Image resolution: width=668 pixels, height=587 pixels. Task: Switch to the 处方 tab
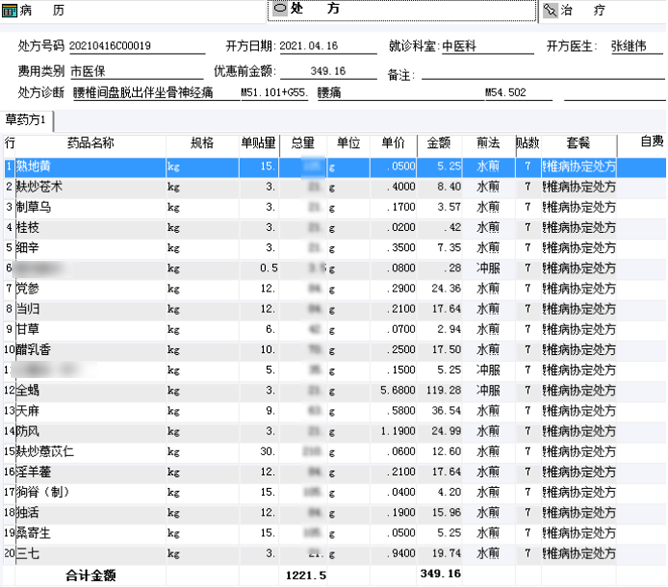click(x=402, y=9)
